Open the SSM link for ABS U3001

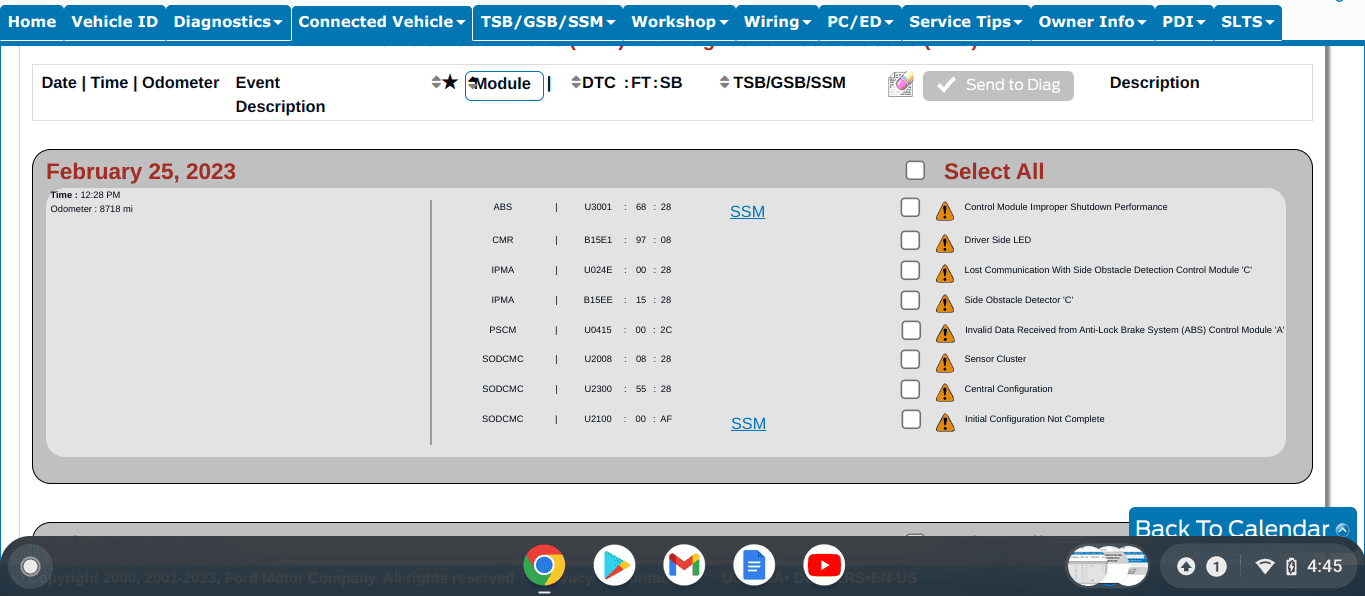pyautogui.click(x=747, y=212)
